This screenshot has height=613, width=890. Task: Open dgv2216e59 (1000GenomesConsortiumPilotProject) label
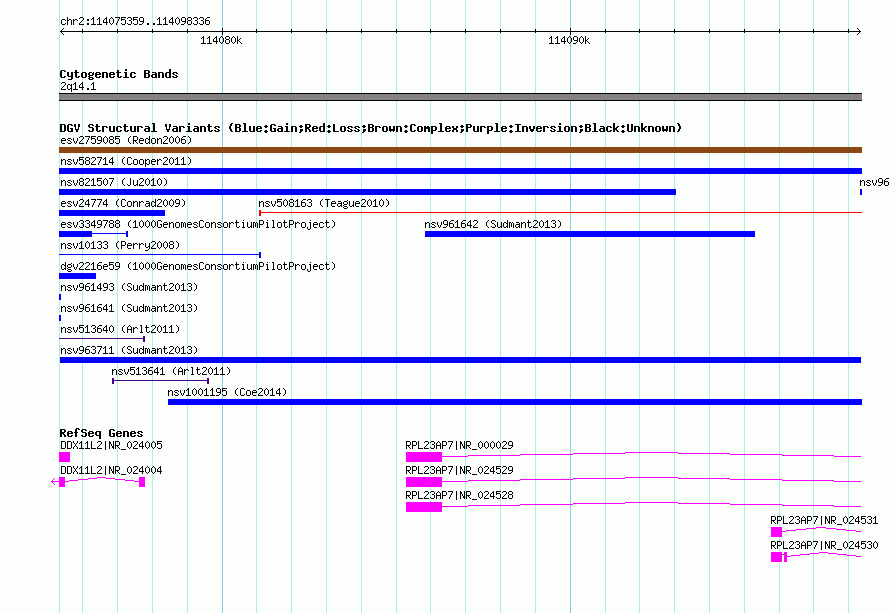198,266
